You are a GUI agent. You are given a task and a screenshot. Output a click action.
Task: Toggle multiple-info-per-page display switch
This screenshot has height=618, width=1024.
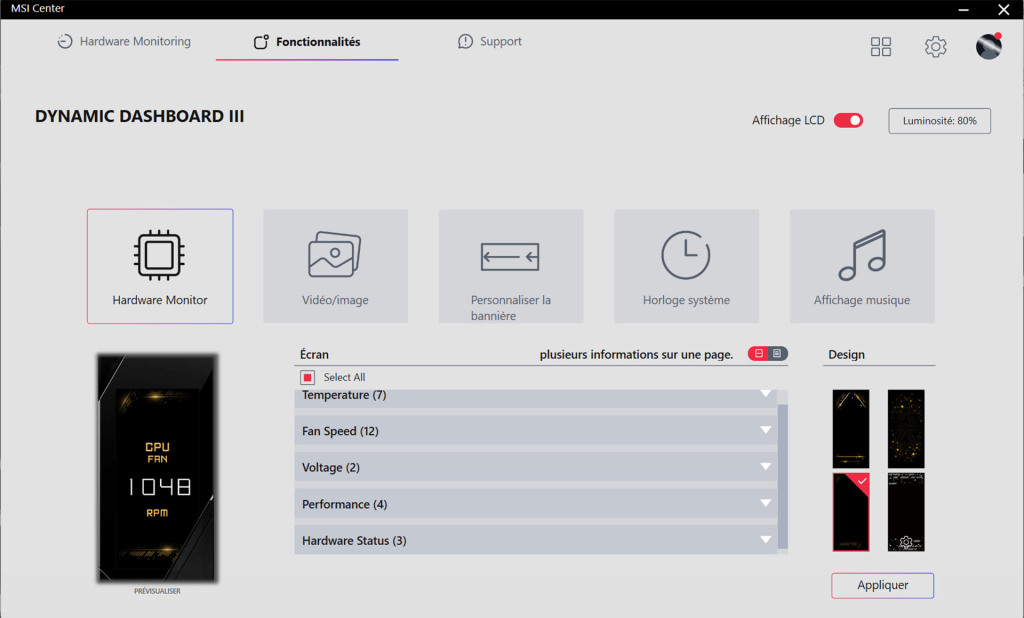tap(768, 353)
